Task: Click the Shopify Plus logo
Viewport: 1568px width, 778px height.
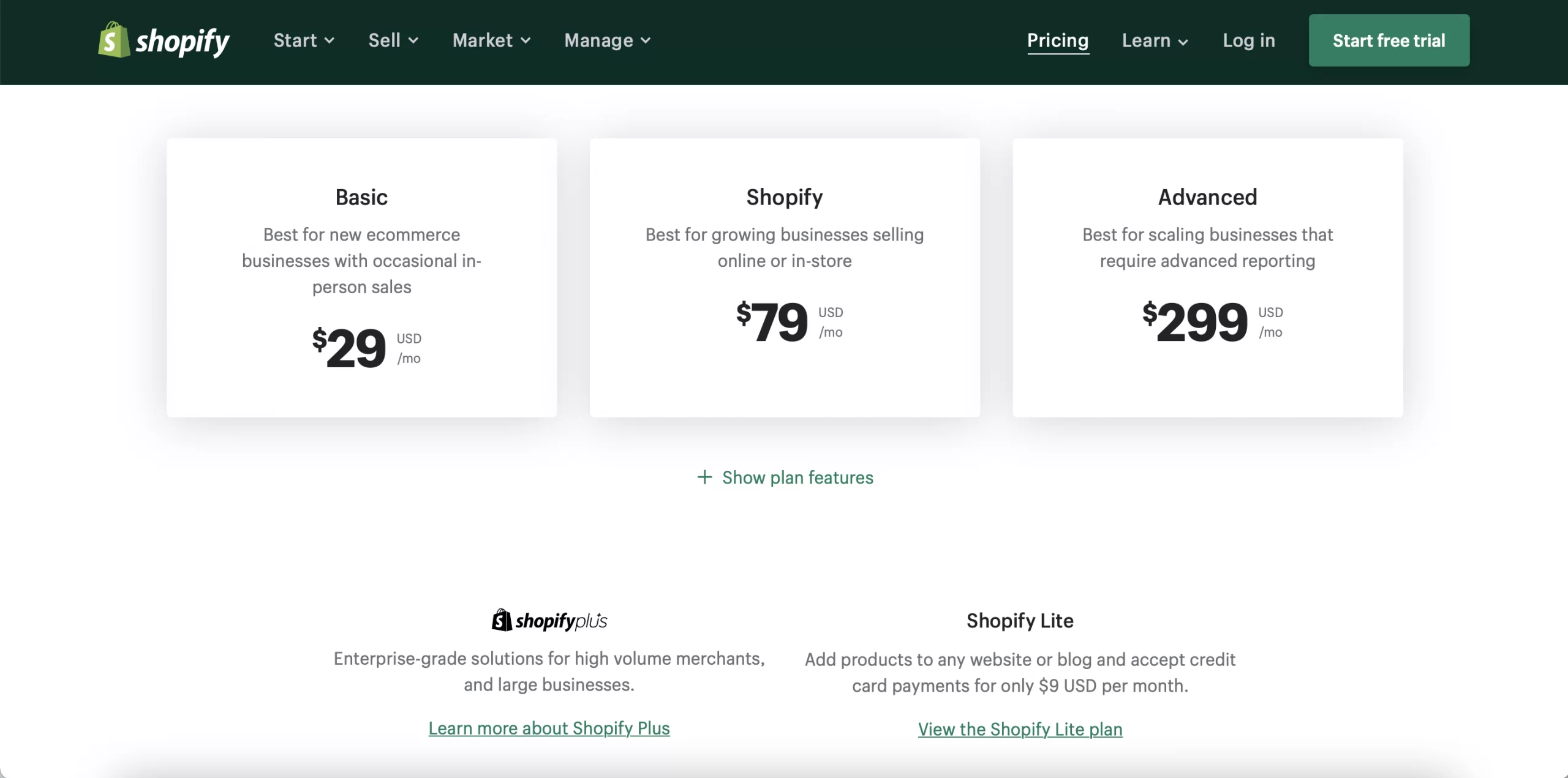Action: (549, 621)
